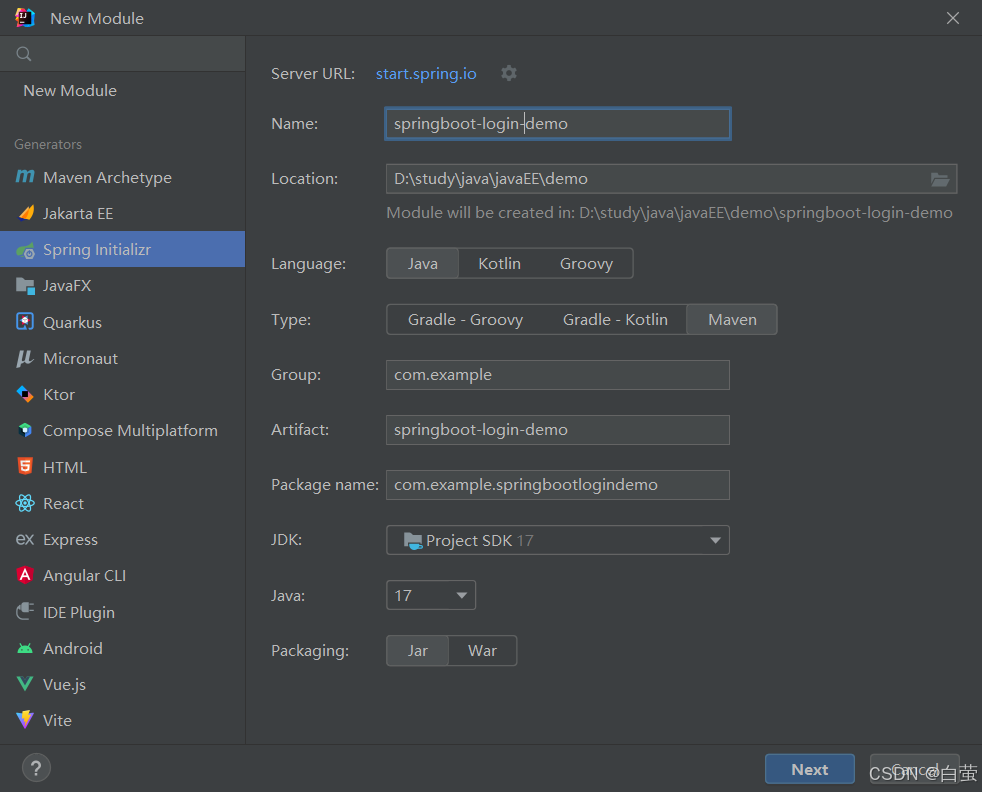Image resolution: width=982 pixels, height=792 pixels.
Task: Click the search magnifier icon
Action: [x=24, y=54]
